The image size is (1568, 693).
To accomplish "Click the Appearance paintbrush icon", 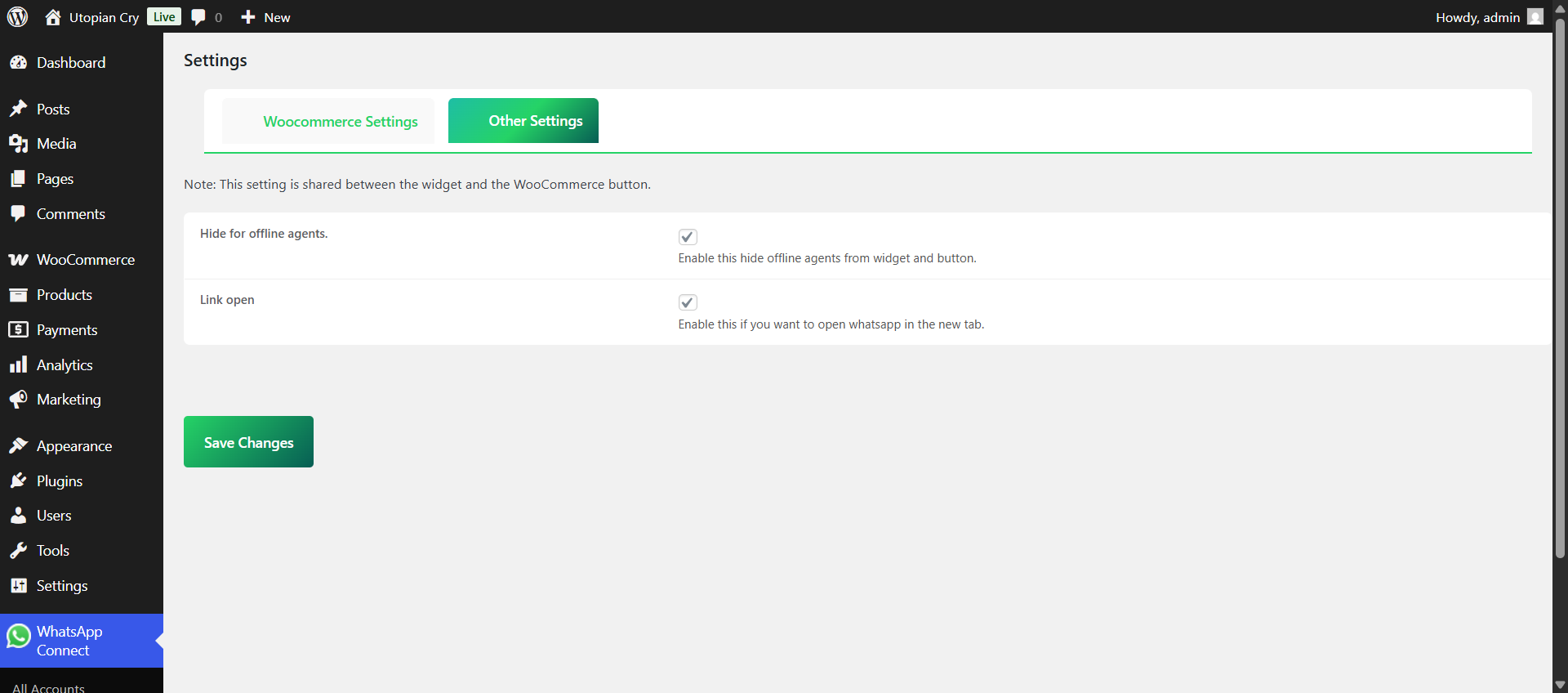I will coord(18,445).
